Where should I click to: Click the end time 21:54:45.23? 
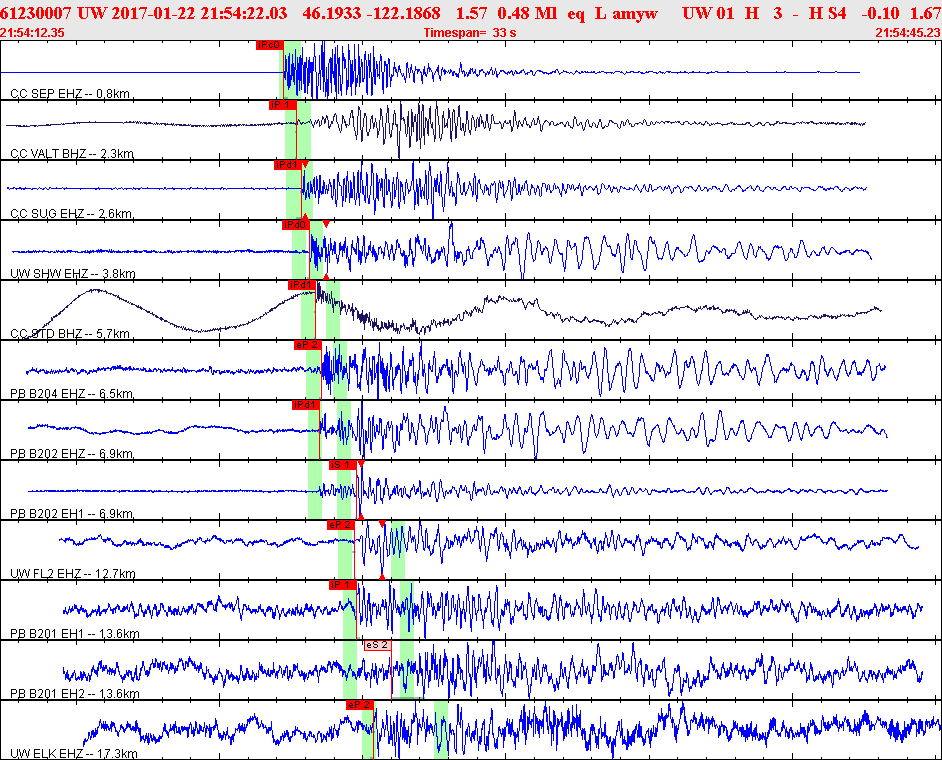click(907, 33)
